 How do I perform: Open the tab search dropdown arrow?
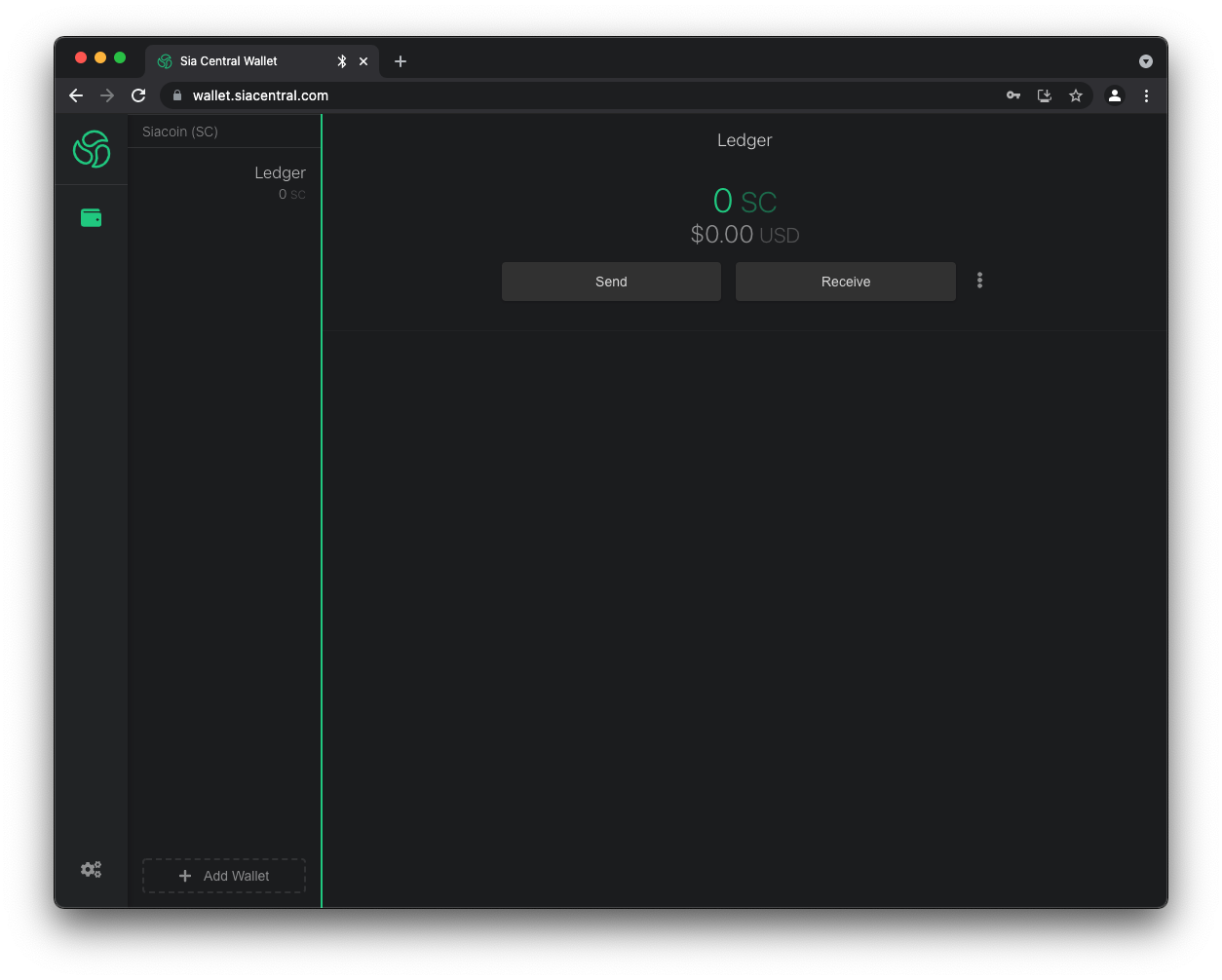pyautogui.click(x=1146, y=61)
